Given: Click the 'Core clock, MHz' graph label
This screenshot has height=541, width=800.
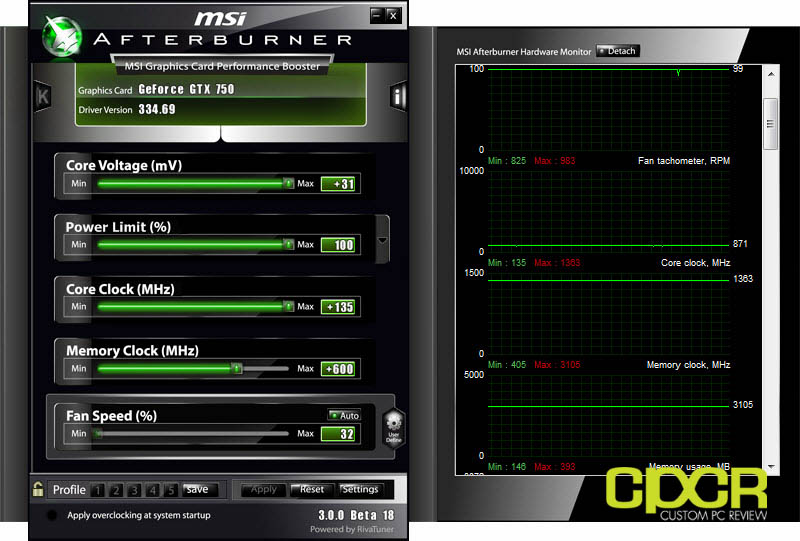Looking at the screenshot, I should (695, 263).
